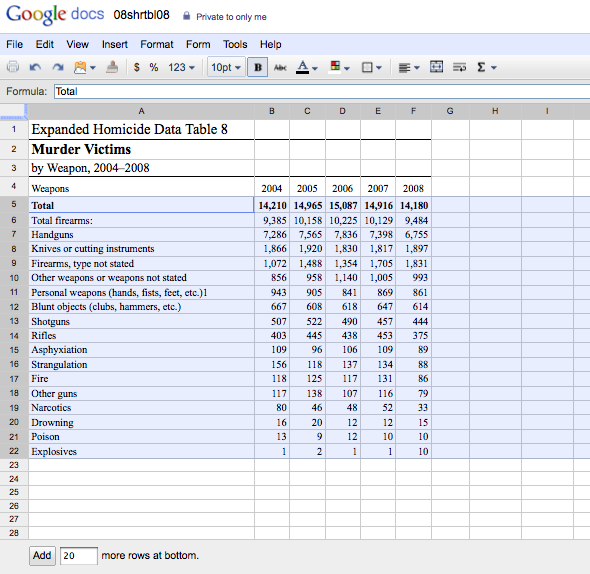590x574 pixels.
Task: Select column G header
Action: (x=450, y=111)
